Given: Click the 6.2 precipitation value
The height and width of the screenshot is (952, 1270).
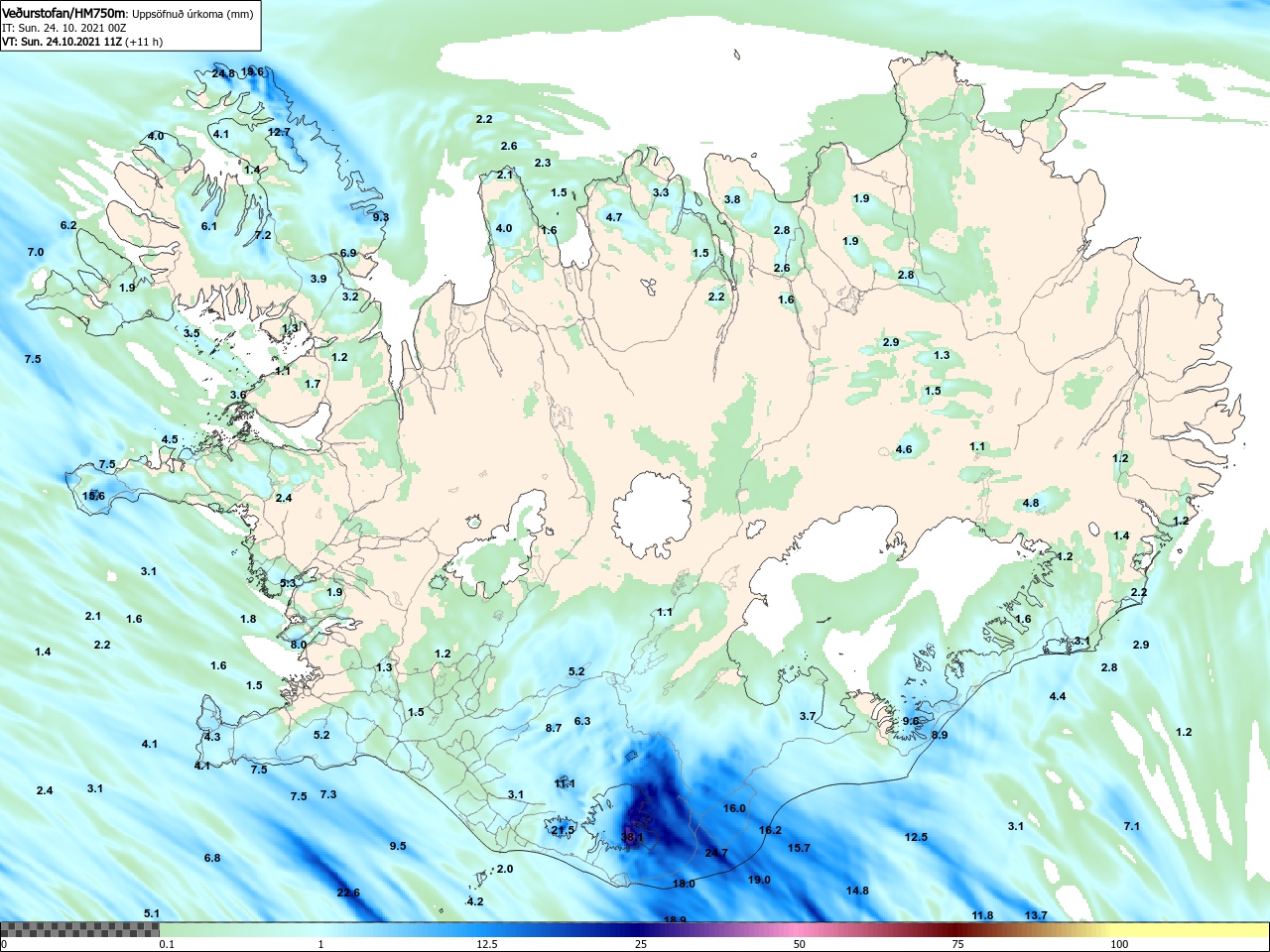Looking at the screenshot, I should coord(68,225).
